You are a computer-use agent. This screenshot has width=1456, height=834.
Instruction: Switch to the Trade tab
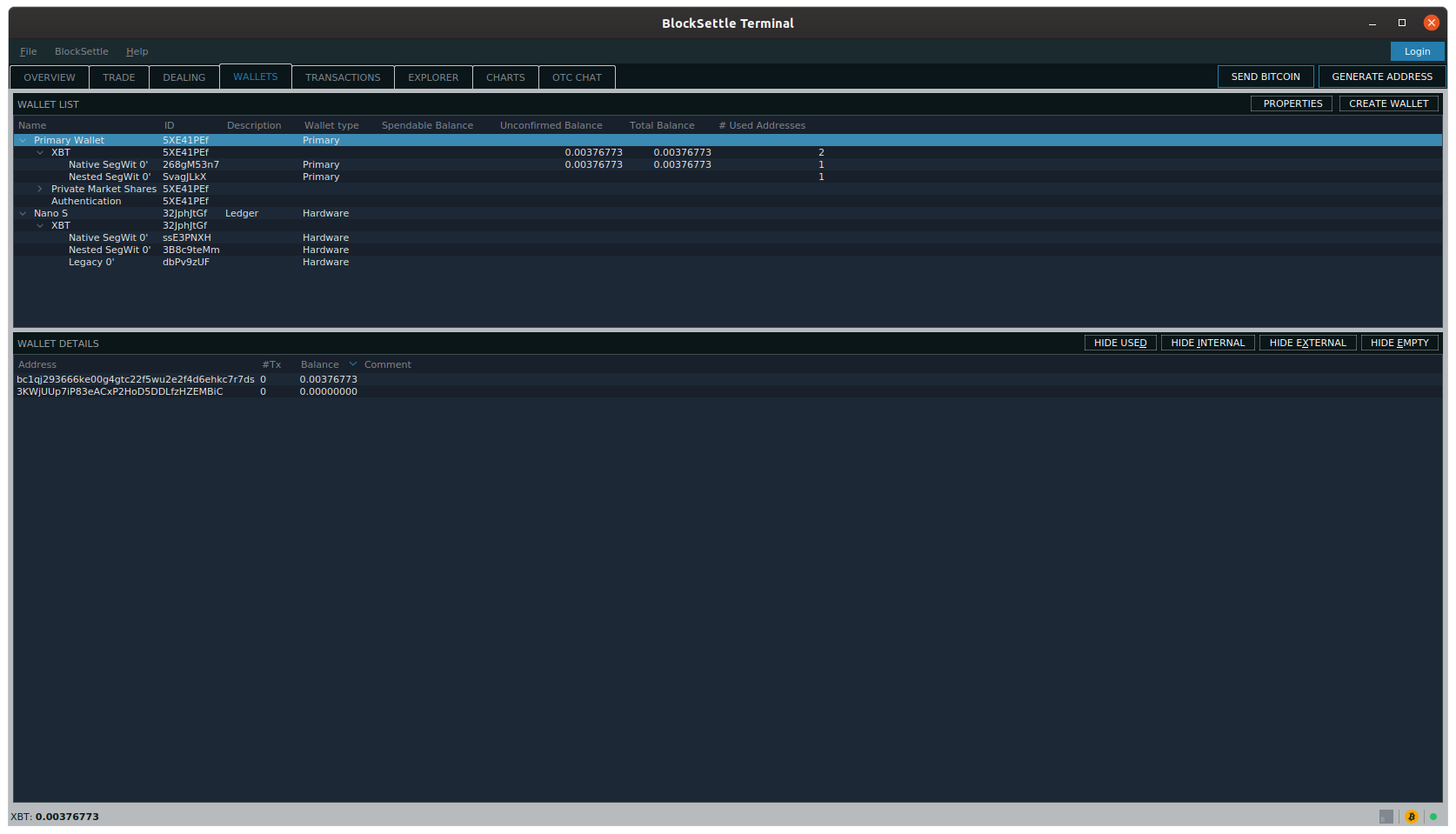119,77
